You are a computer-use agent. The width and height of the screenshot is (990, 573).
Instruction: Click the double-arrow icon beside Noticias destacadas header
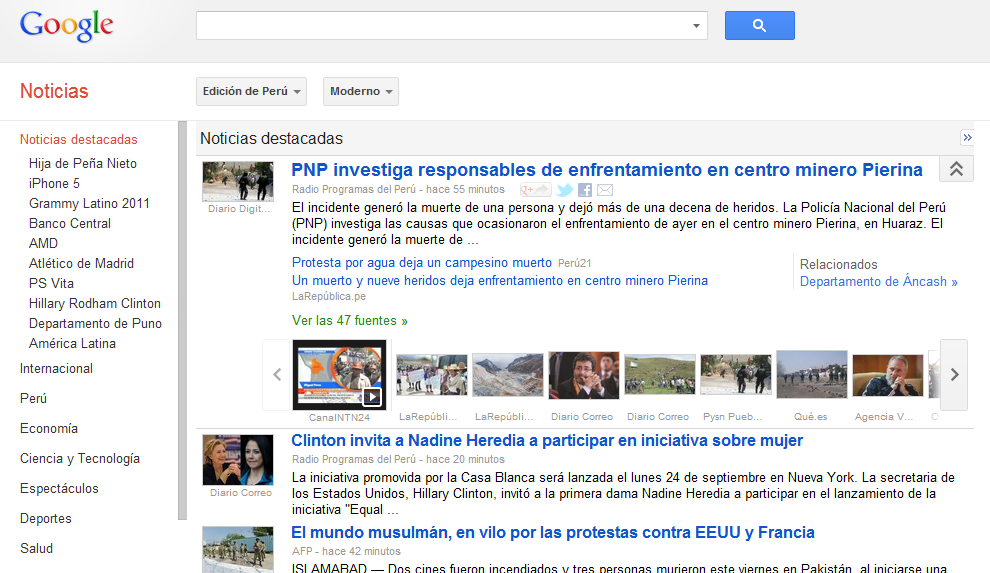point(967,138)
